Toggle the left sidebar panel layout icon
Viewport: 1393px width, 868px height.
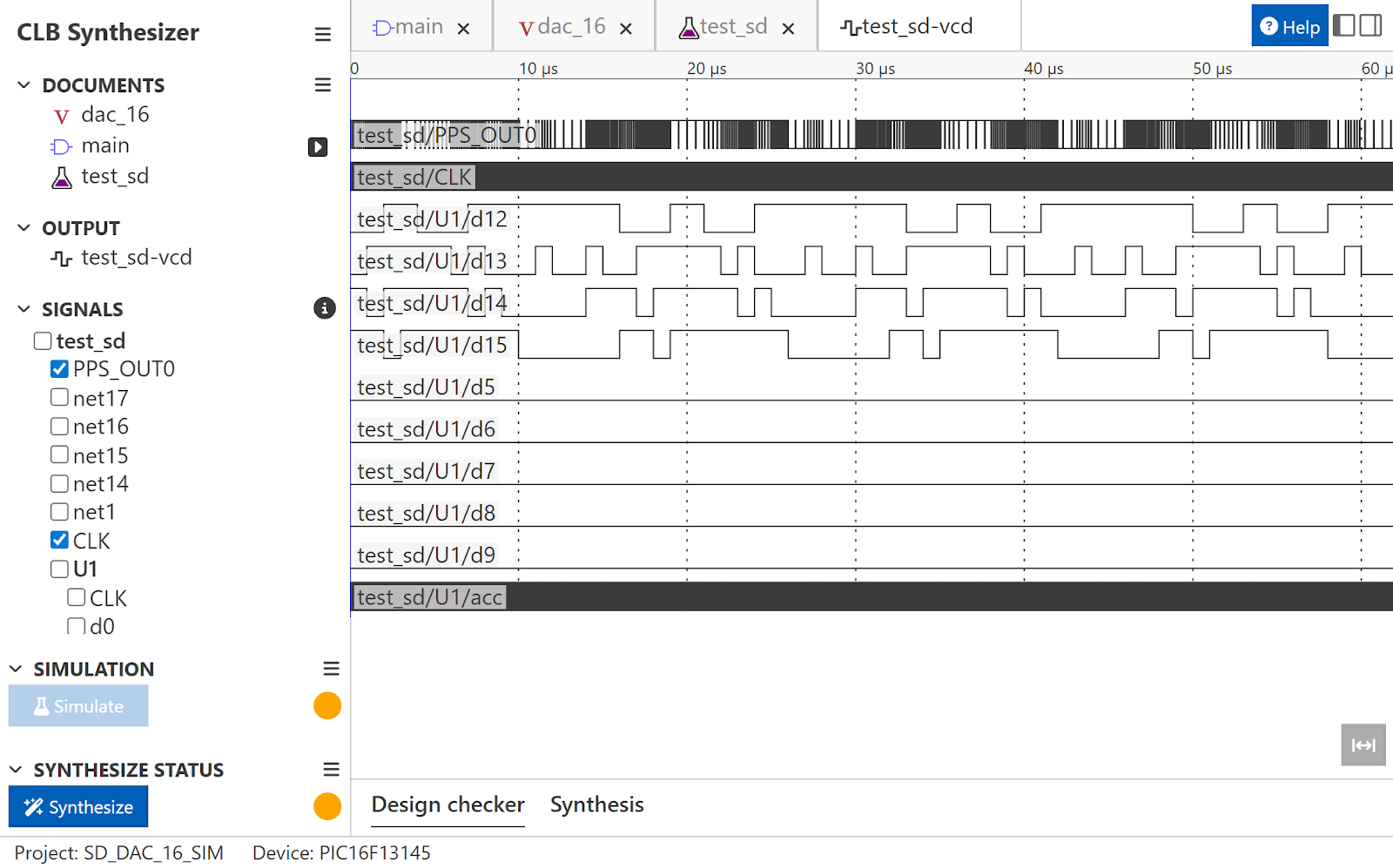[1344, 26]
